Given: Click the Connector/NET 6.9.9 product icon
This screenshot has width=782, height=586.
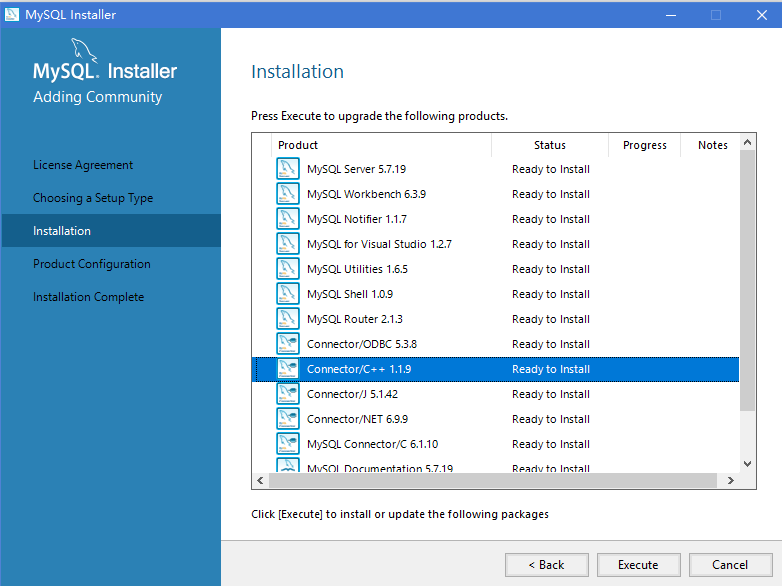Looking at the screenshot, I should pos(288,418).
